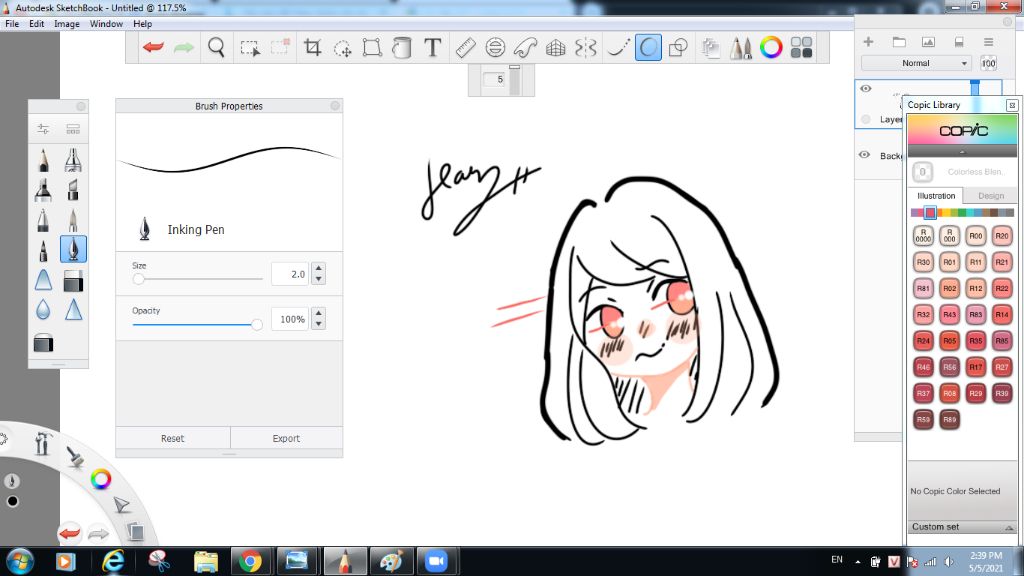Viewport: 1024px width, 576px height.
Task: Click the Export button in Brush Properties
Action: pyautogui.click(x=286, y=438)
